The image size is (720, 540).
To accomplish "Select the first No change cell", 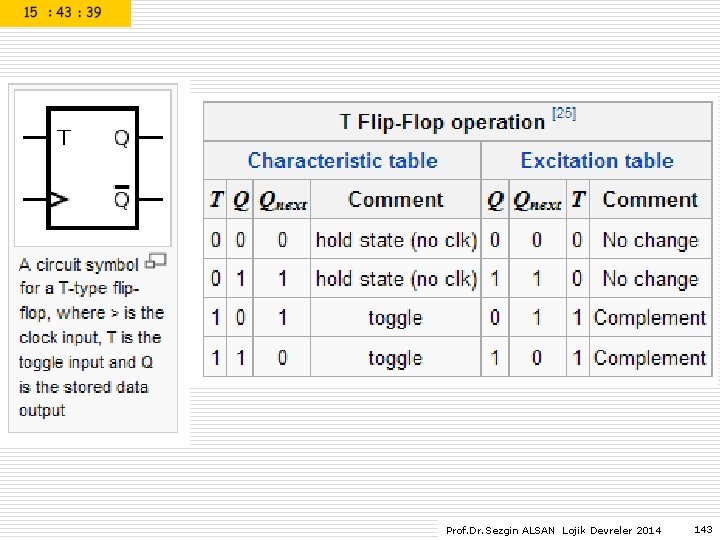I will pos(650,240).
